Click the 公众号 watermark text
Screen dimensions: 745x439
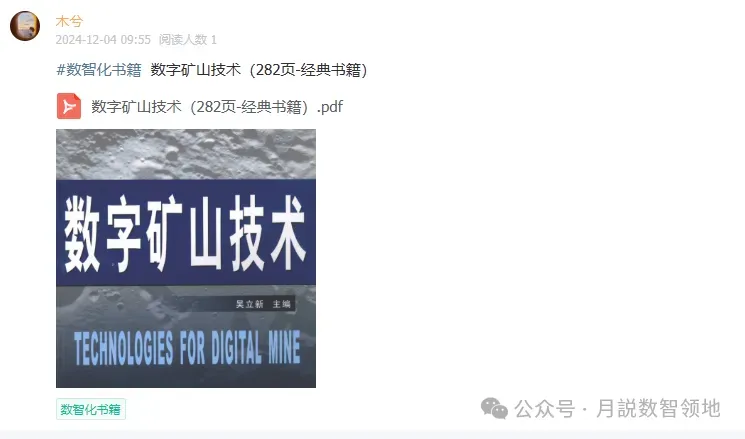(x=544, y=409)
